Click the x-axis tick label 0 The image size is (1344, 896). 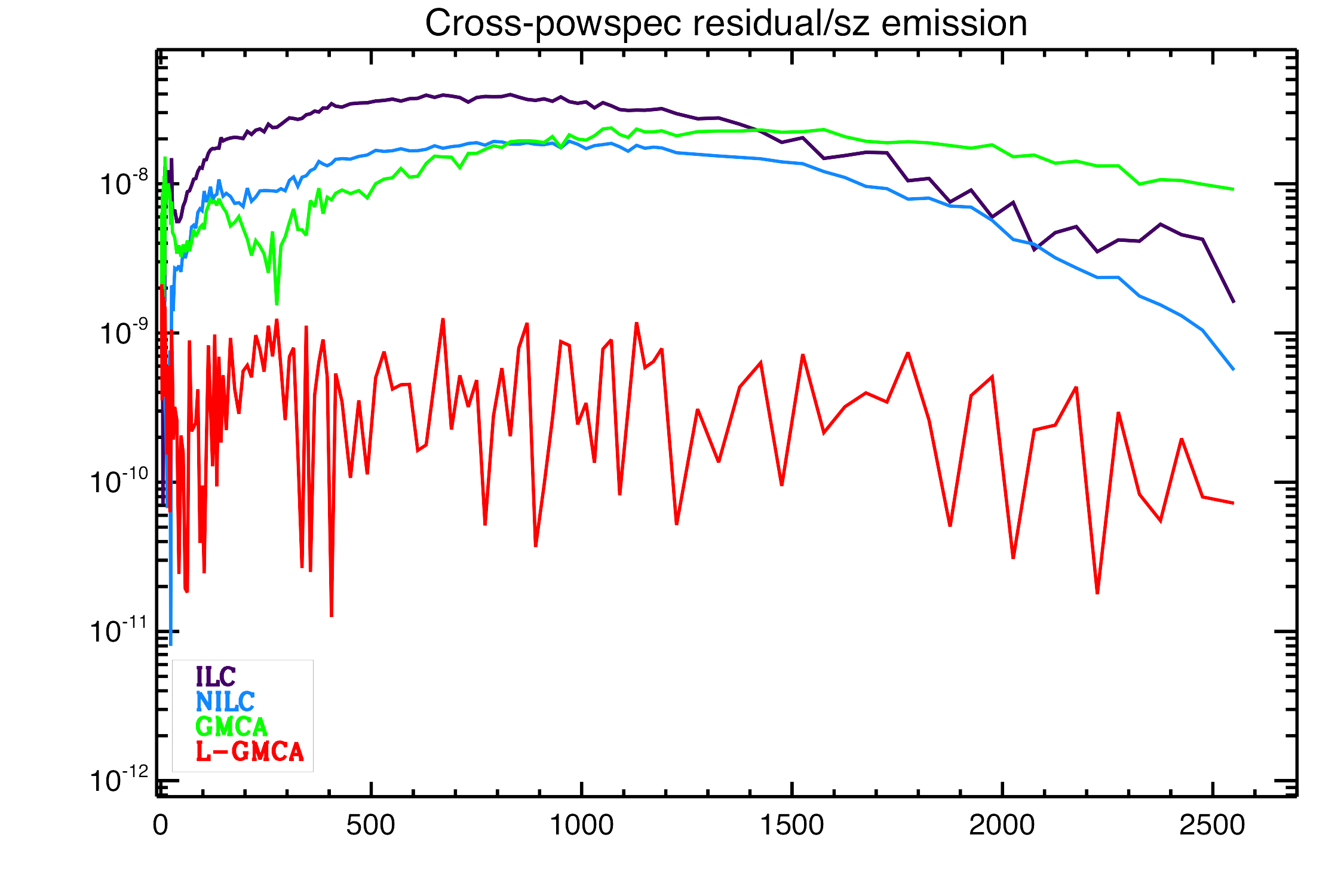(160, 826)
